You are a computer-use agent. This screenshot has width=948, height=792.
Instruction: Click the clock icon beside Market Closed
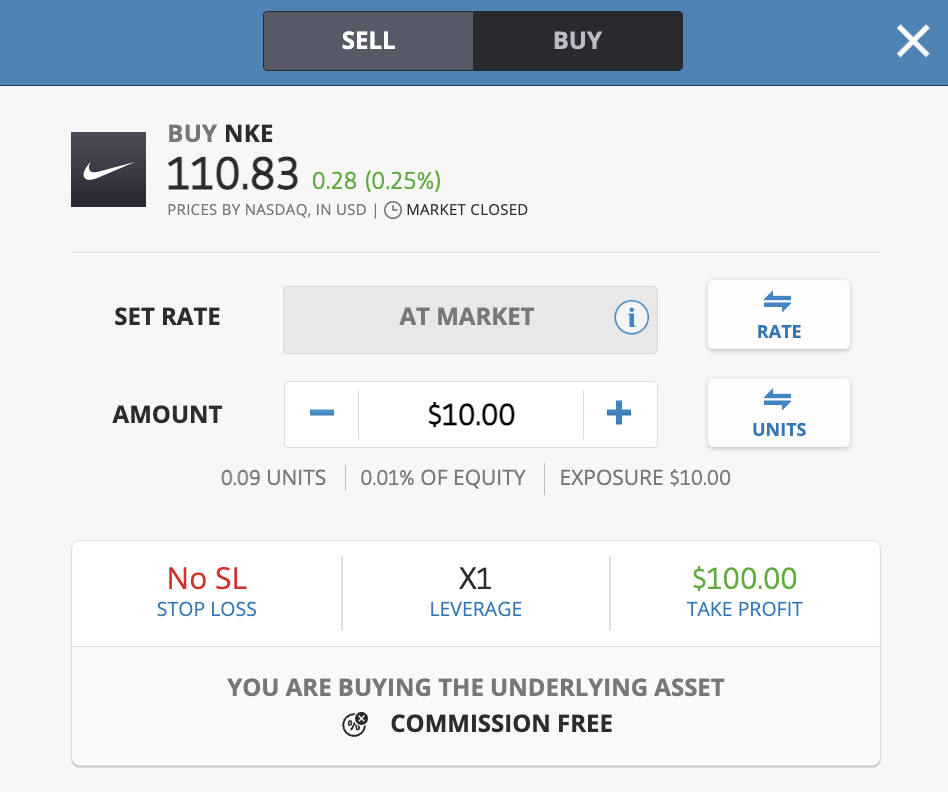pos(393,210)
